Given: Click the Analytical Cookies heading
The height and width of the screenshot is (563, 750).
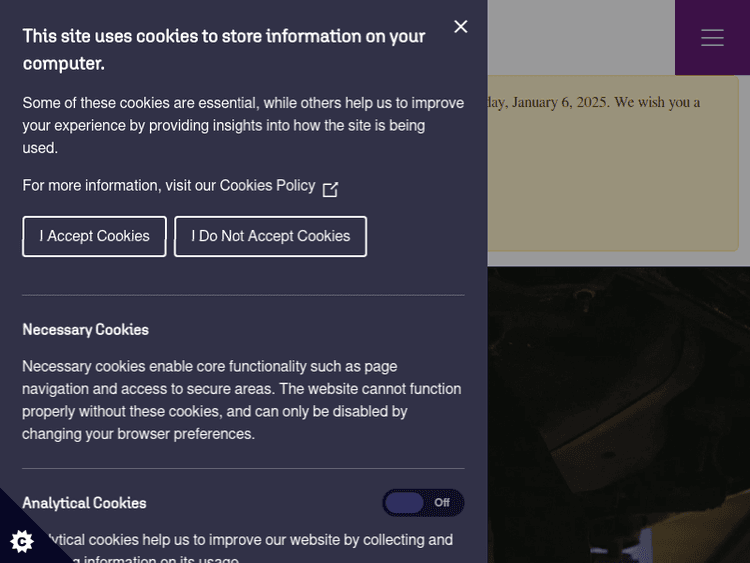Looking at the screenshot, I should [84, 503].
